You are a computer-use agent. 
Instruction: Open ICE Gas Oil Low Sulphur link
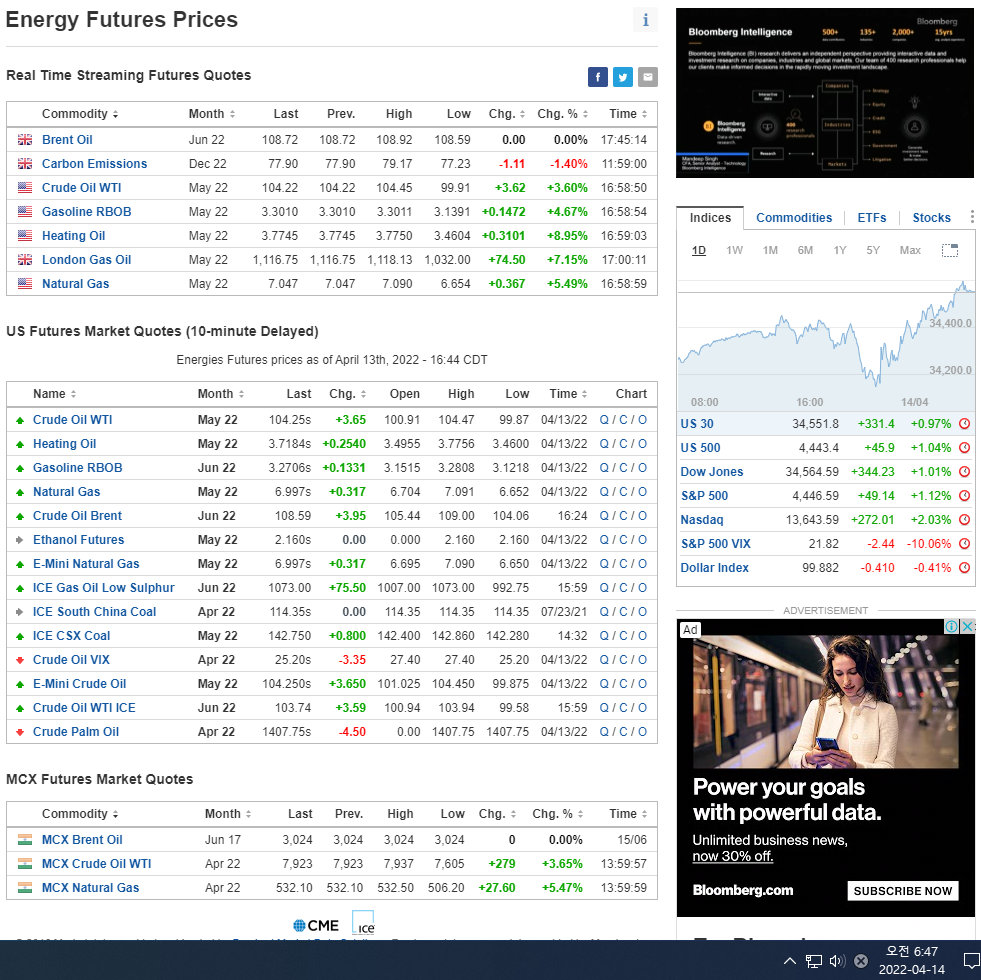tap(103, 588)
